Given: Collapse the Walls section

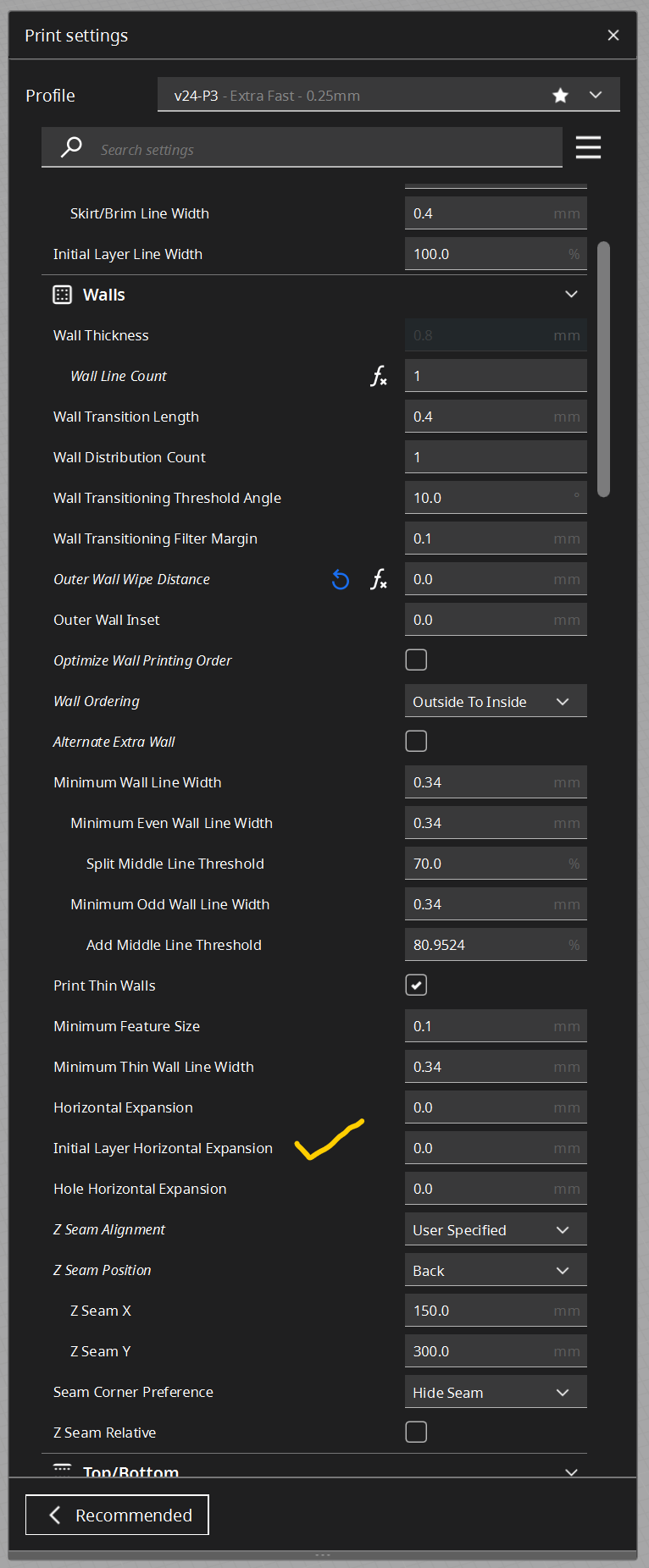Looking at the screenshot, I should pyautogui.click(x=570, y=294).
